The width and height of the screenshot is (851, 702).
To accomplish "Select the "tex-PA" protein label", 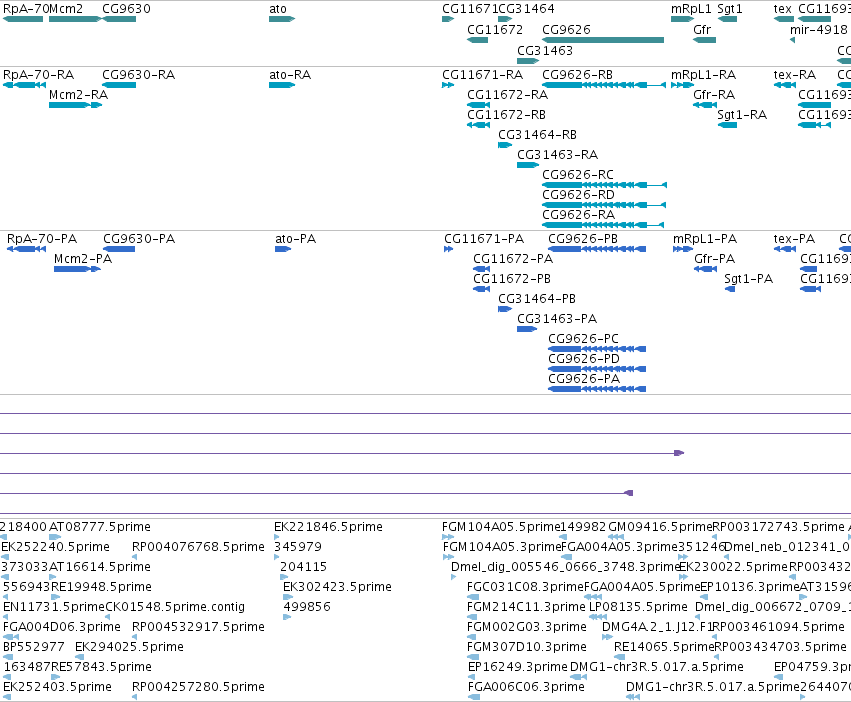I will (794, 238).
